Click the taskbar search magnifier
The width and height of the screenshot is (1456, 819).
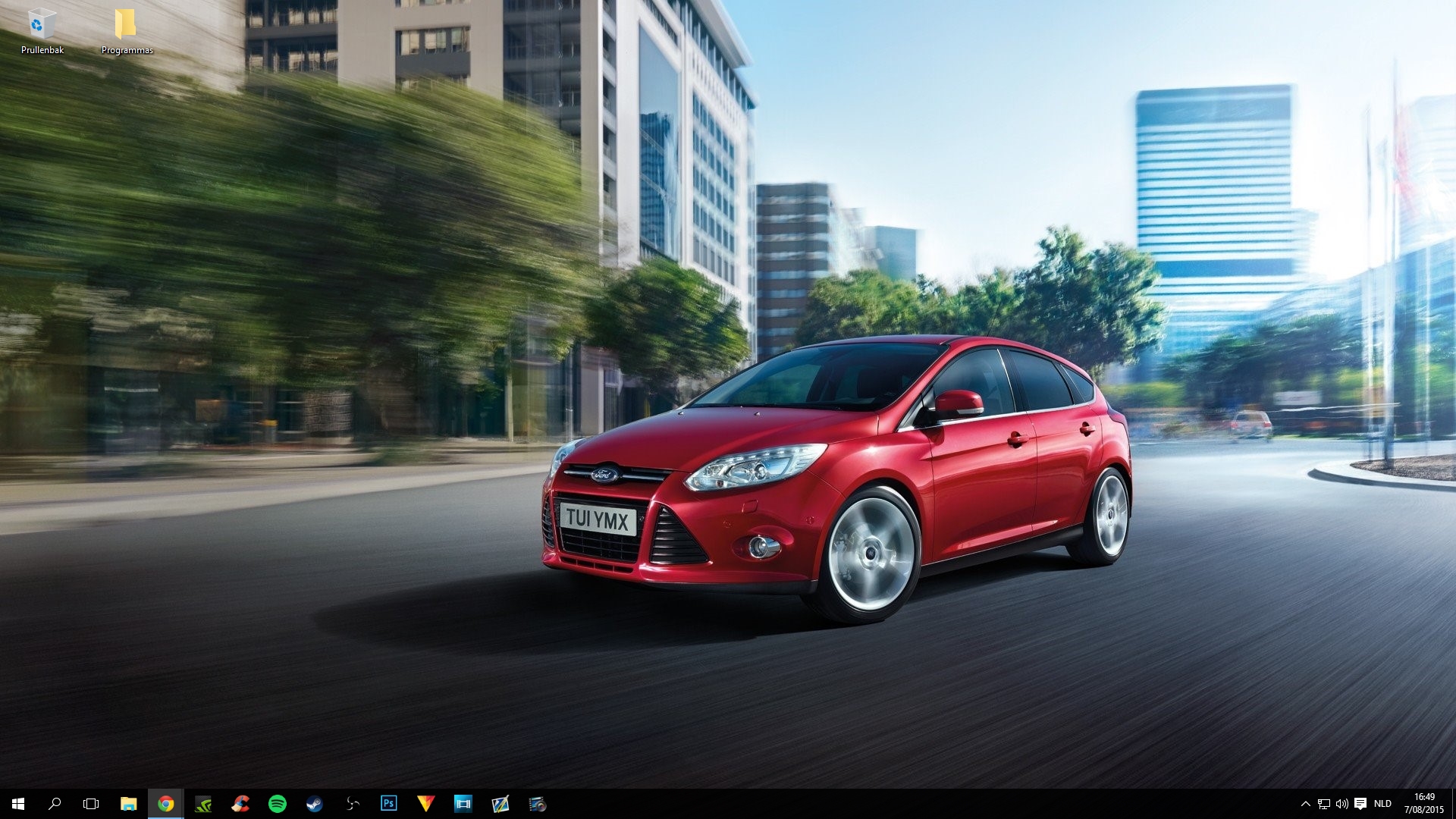[x=55, y=804]
